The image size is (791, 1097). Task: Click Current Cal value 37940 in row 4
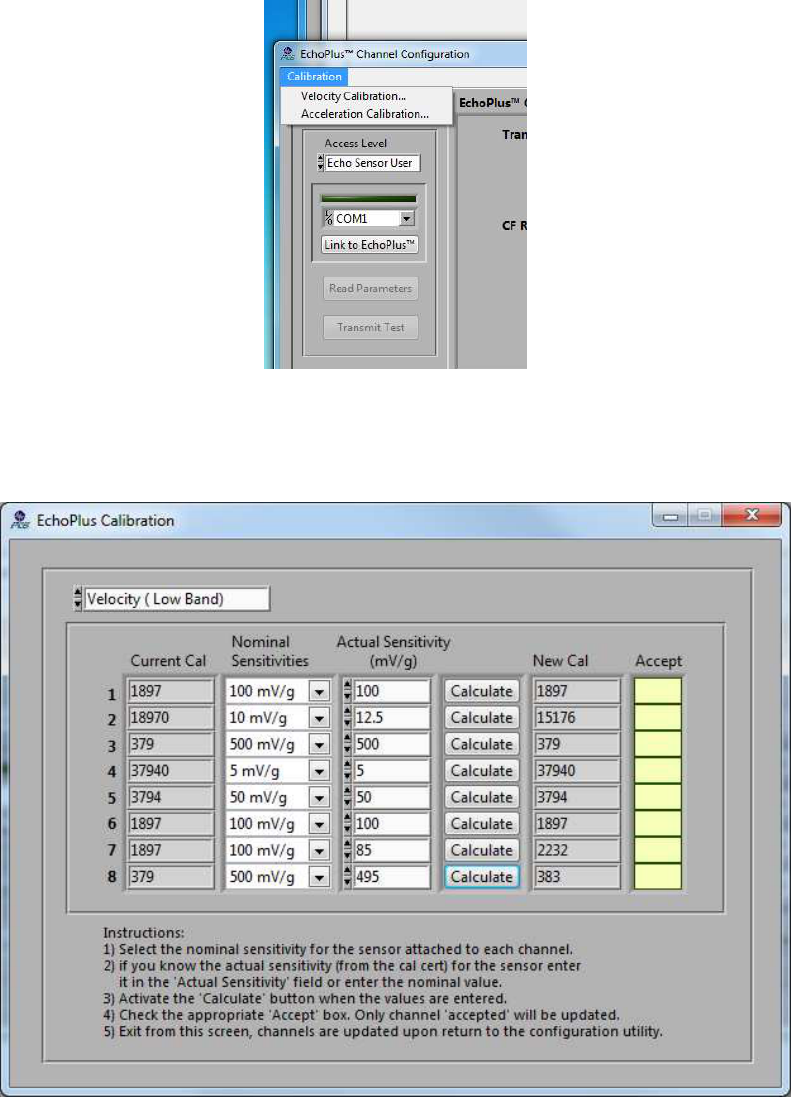(171, 771)
